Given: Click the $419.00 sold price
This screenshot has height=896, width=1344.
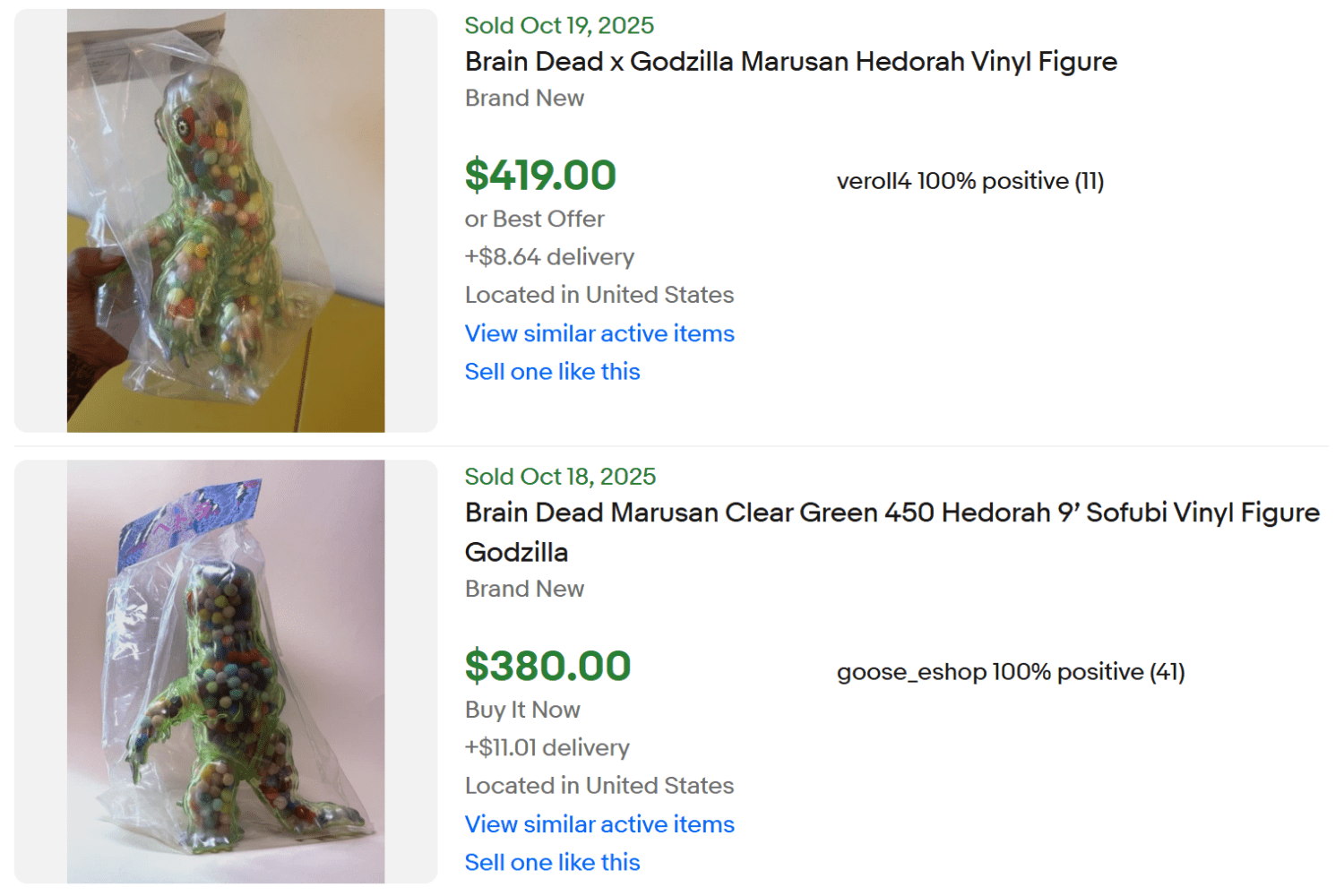Looking at the screenshot, I should 539,175.
